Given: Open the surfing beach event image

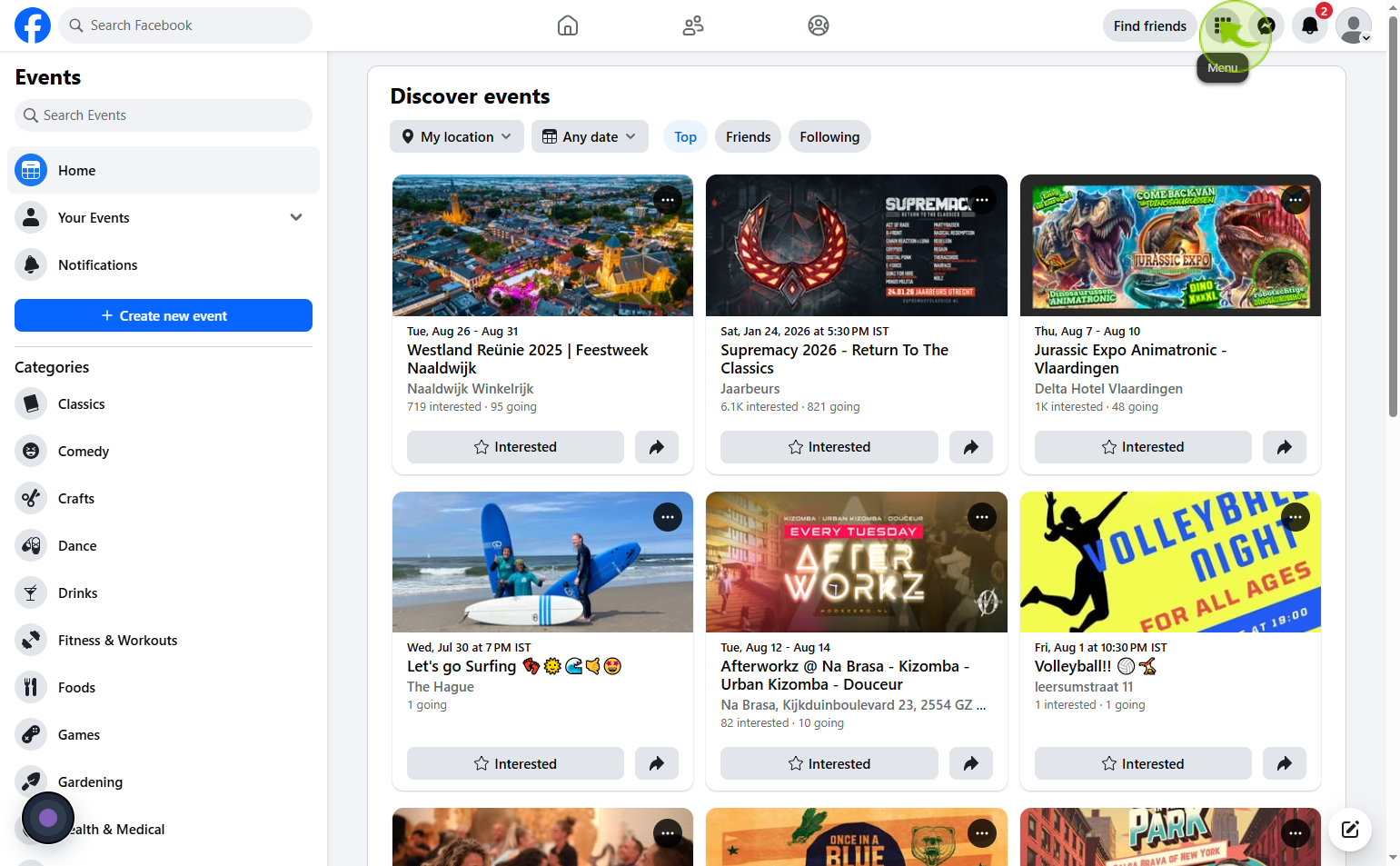Looking at the screenshot, I should tap(542, 562).
